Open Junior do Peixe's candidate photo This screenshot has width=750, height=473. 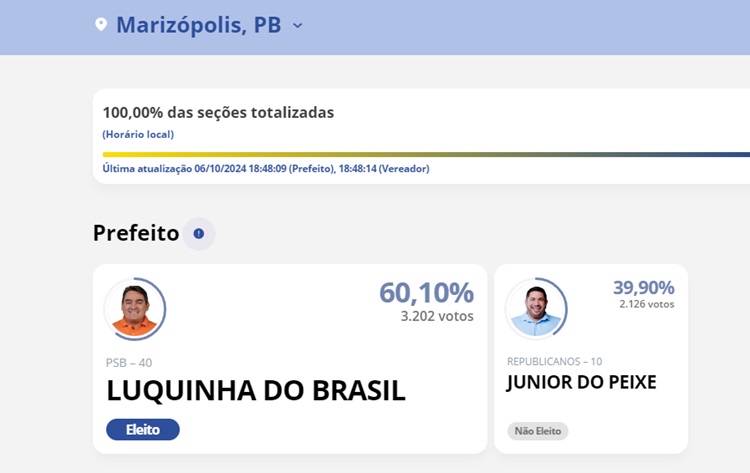tap(535, 307)
